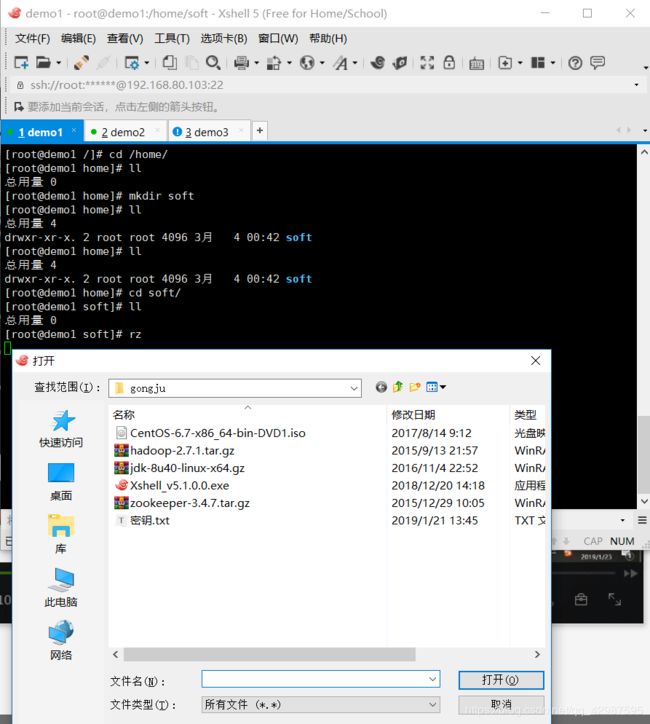The image size is (650, 724).
Task: Expand the globe icon dropdown arrow
Action: tap(322, 62)
